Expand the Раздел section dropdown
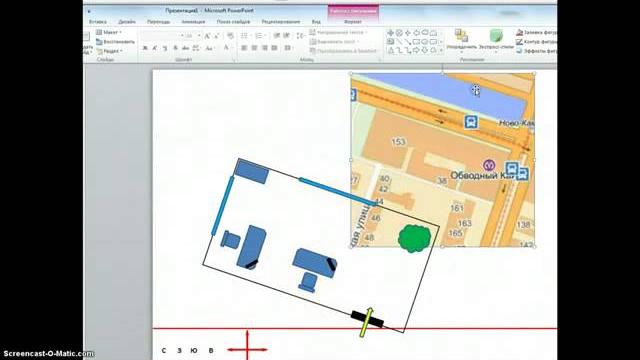 [109, 51]
